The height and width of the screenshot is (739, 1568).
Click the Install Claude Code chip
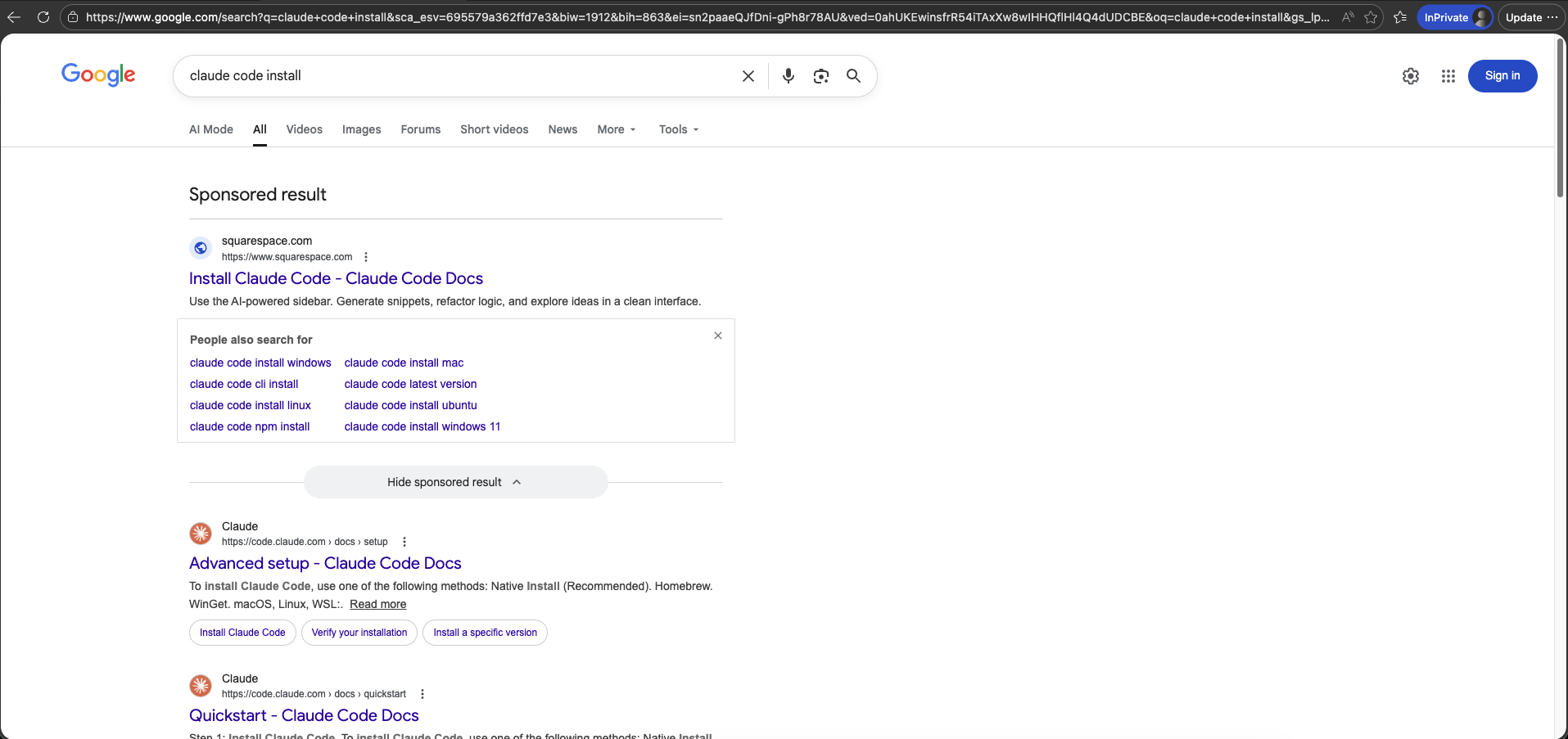pyautogui.click(x=242, y=633)
